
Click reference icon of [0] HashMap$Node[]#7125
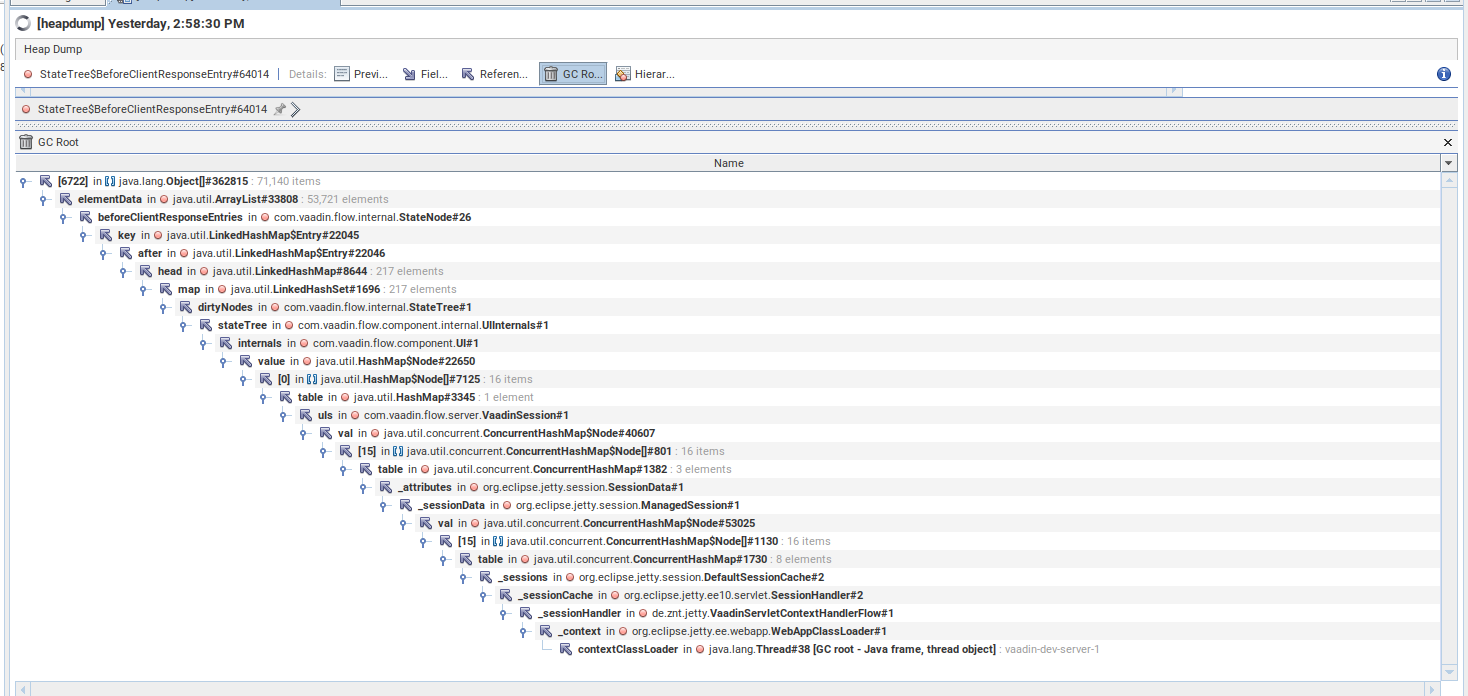(266, 379)
